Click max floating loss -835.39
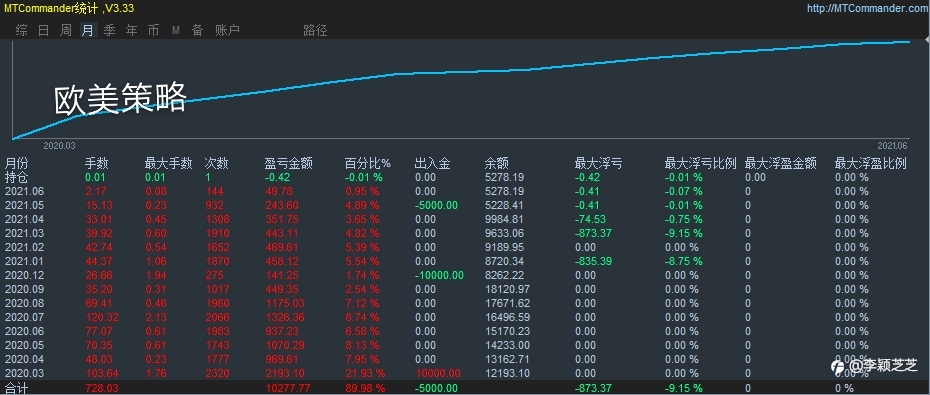 click(x=594, y=261)
